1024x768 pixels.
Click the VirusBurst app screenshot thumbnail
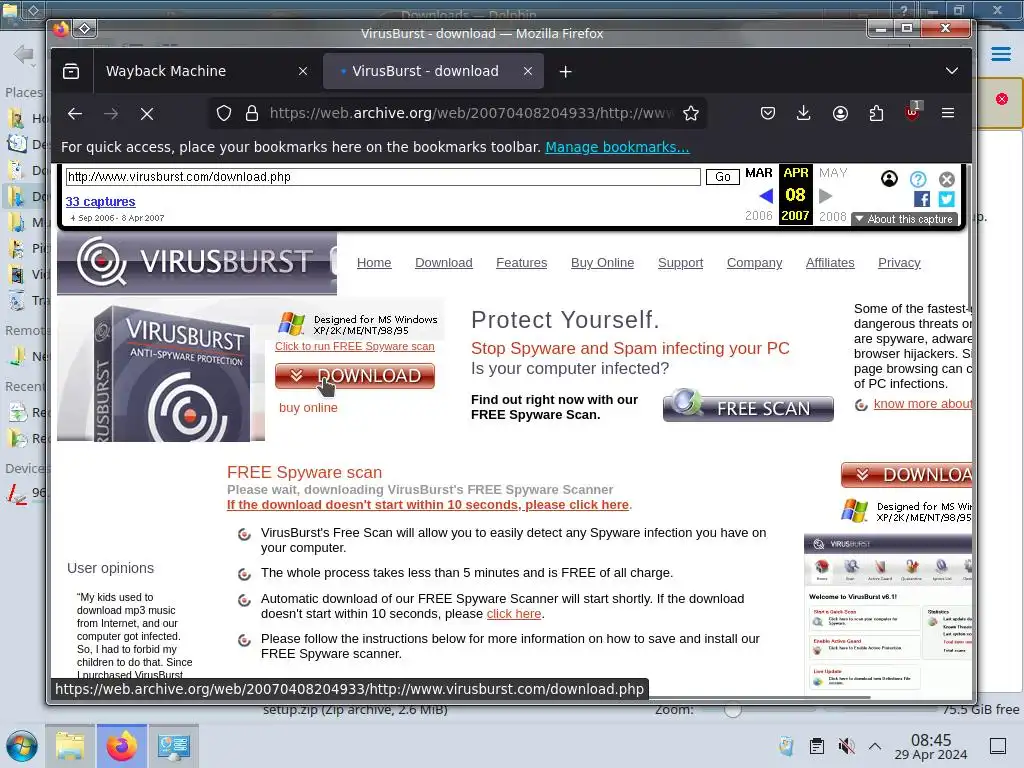click(888, 614)
